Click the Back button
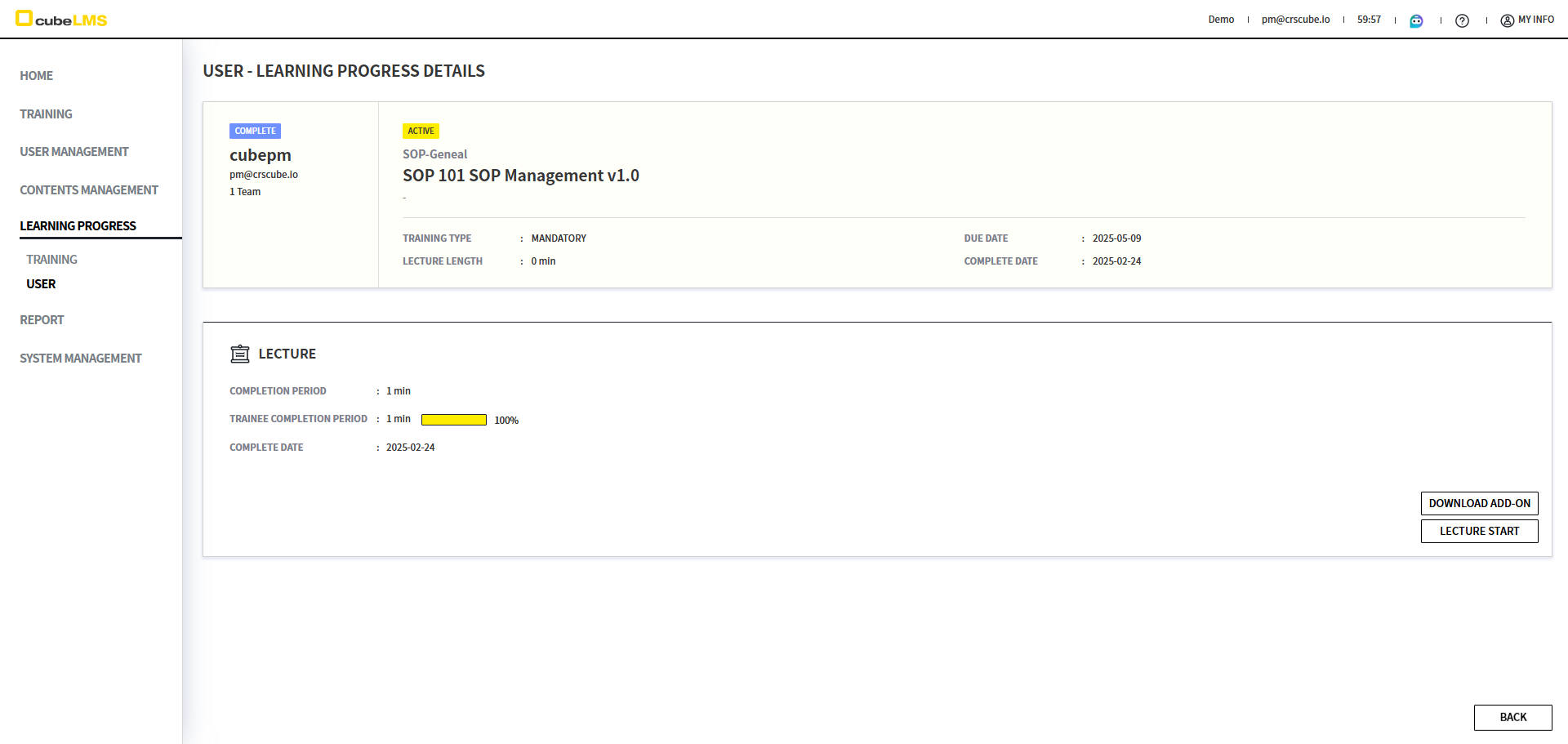Viewport: 1568px width, 744px height. click(1512, 717)
